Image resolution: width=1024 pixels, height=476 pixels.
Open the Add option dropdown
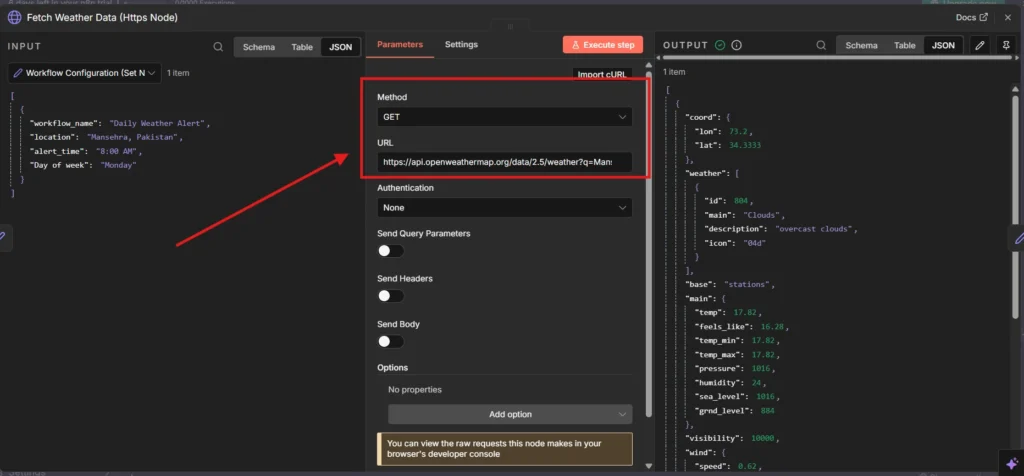510,414
